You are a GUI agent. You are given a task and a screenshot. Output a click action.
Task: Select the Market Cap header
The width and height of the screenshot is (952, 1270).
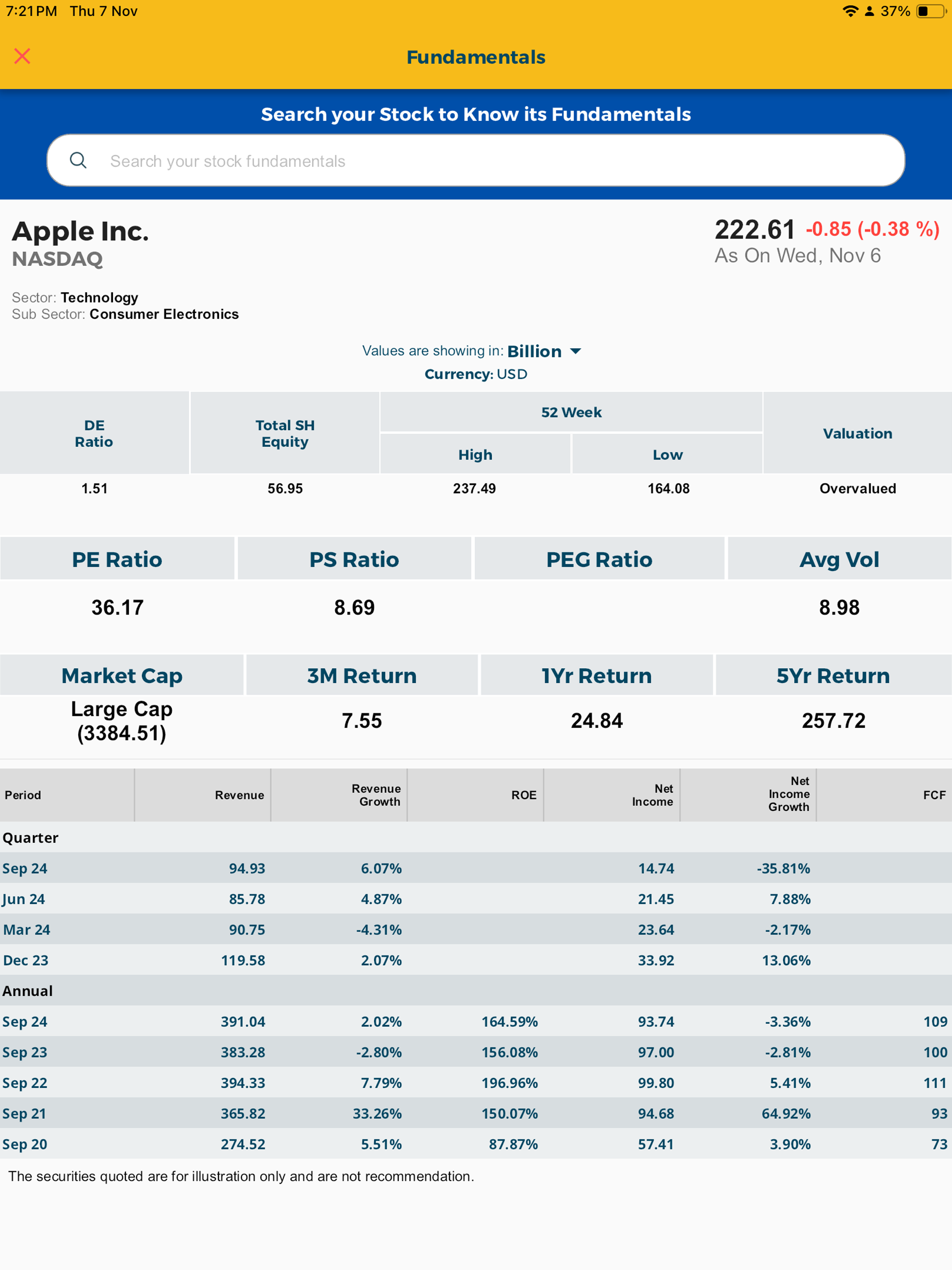122,675
